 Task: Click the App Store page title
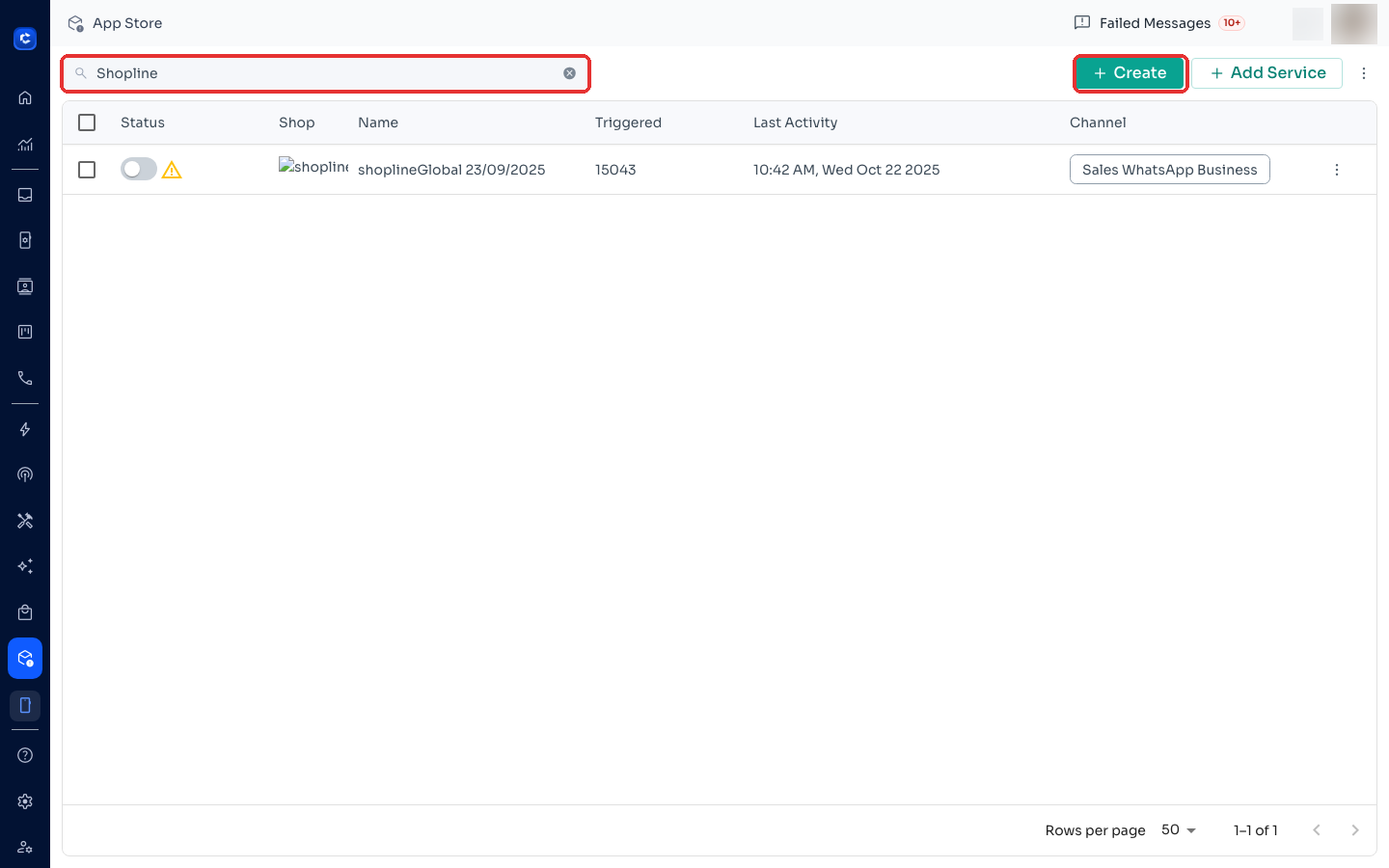tap(127, 23)
